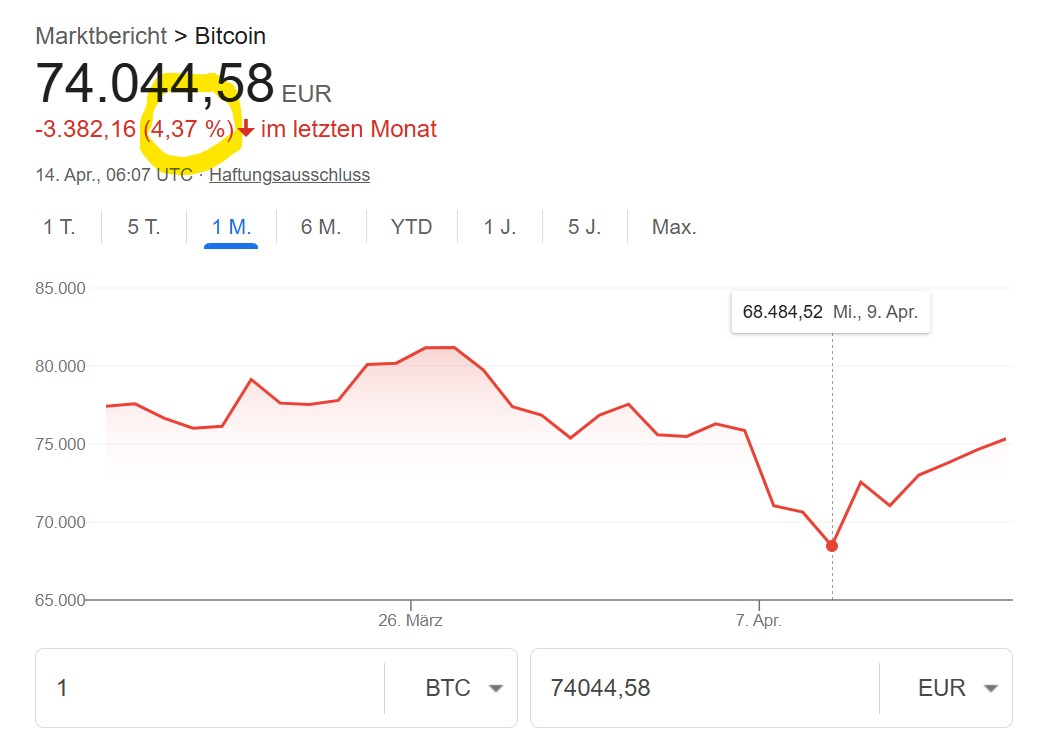This screenshot has height=732, width=1051.
Task: Open the EUR currency dropdown arrow
Action: [x=991, y=688]
